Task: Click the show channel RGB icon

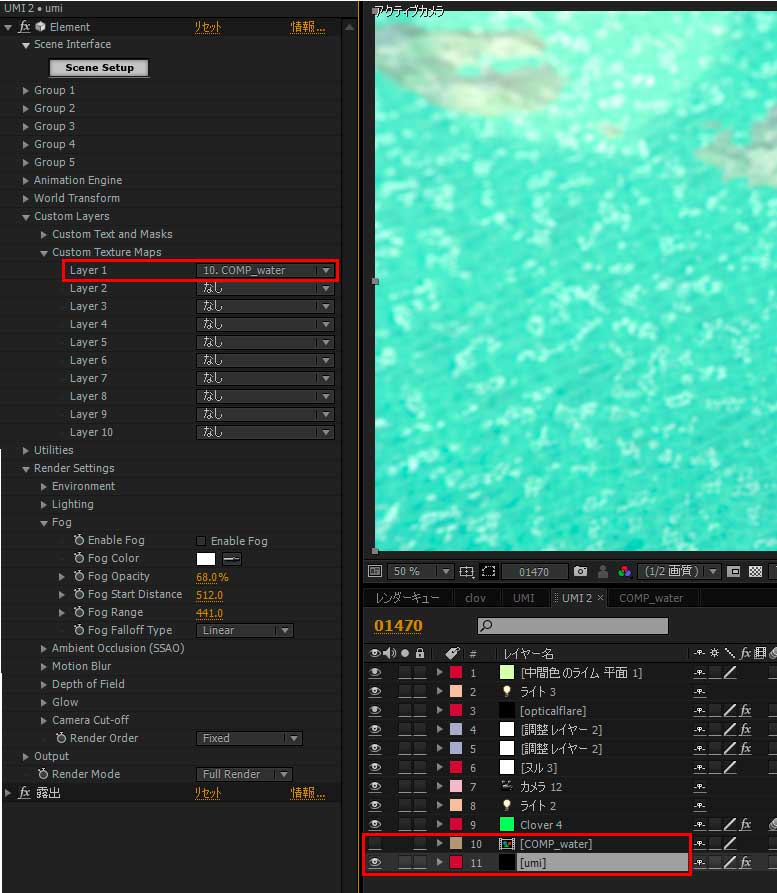Action: 625,572
